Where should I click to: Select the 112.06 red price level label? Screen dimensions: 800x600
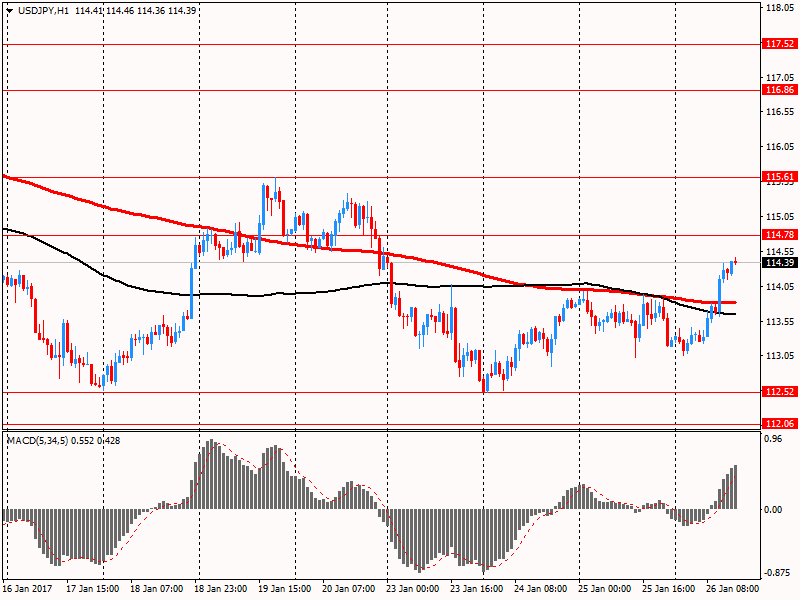tap(780, 423)
